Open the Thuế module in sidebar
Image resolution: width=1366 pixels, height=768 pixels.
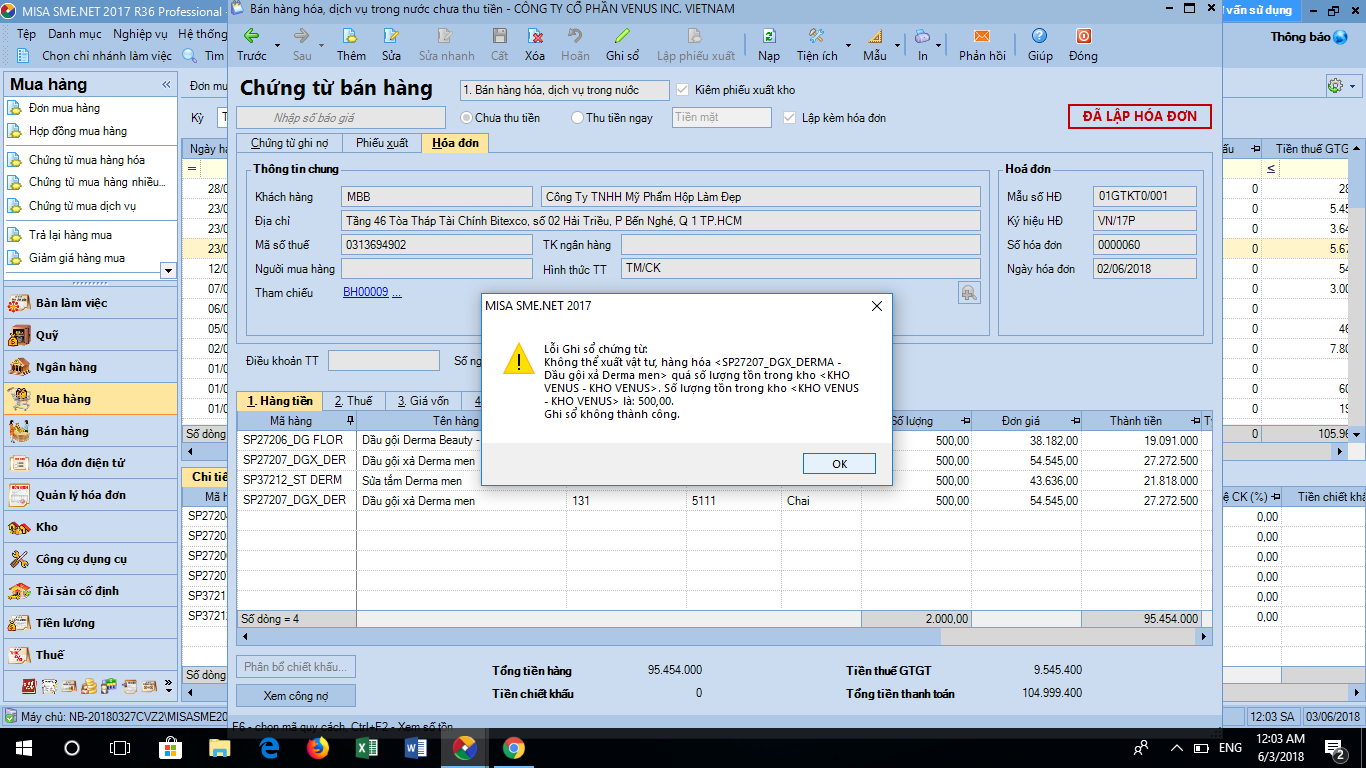(90, 655)
